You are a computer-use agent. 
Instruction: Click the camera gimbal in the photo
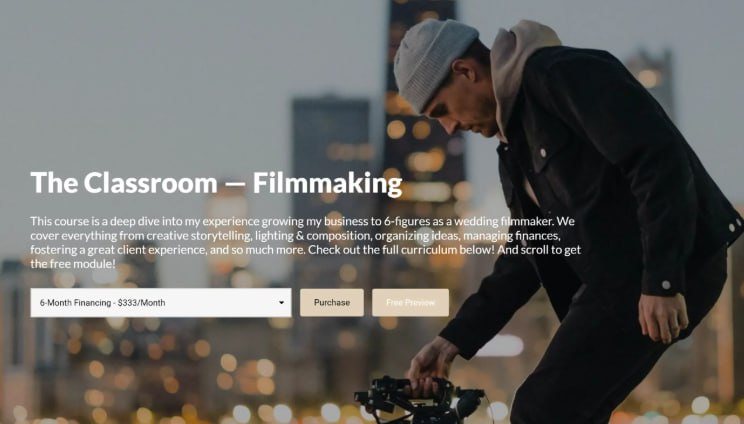pyautogui.click(x=418, y=400)
